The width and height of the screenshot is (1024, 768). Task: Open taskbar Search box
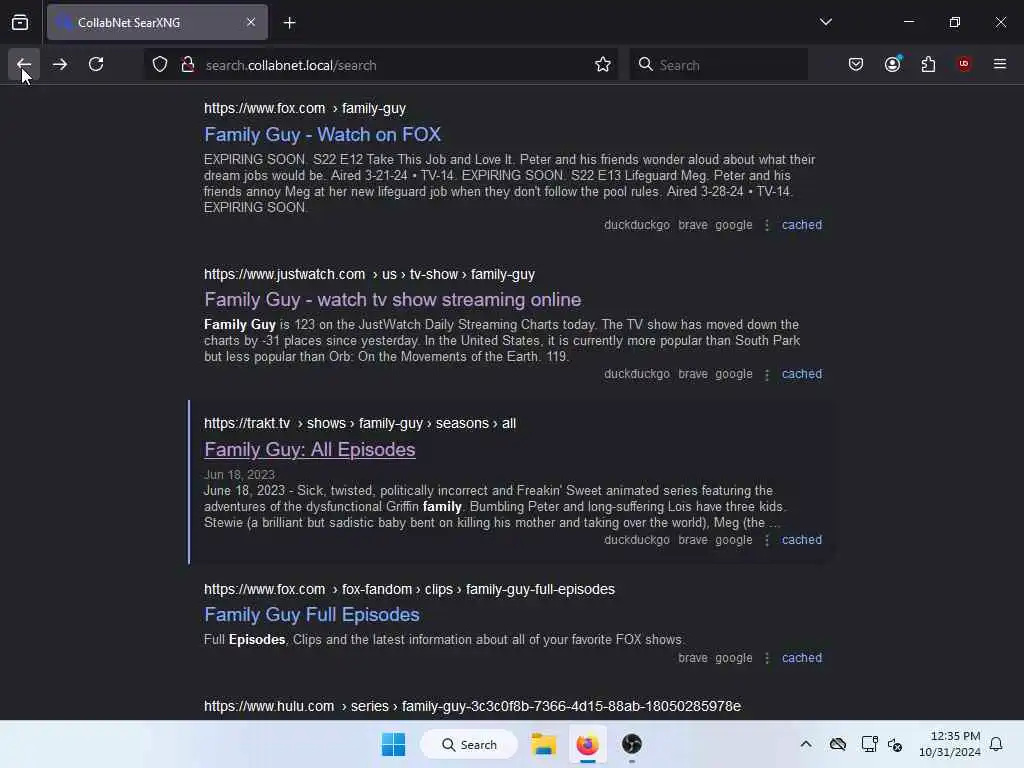[x=469, y=744]
